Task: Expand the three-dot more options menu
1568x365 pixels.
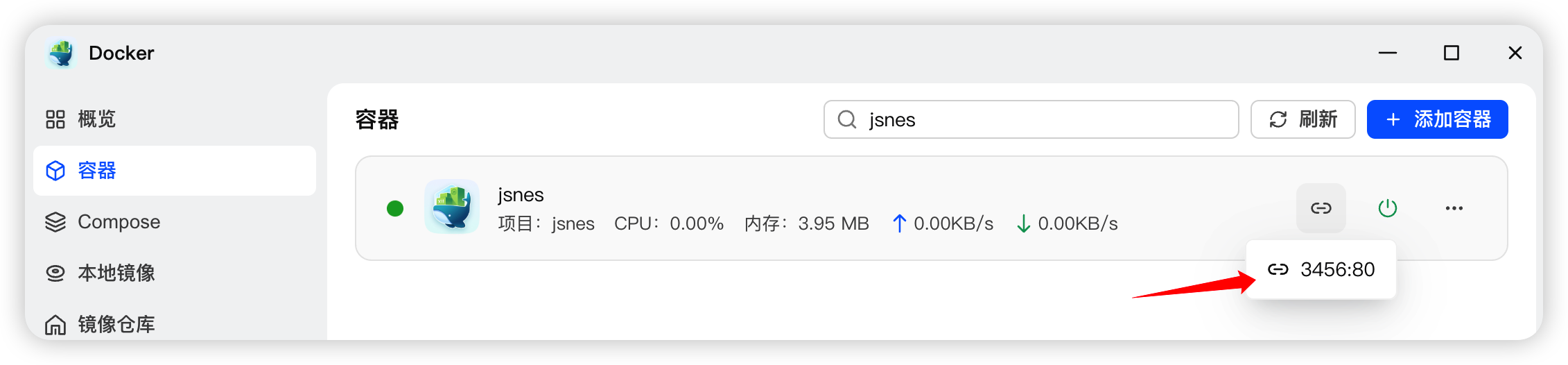Action: pyautogui.click(x=1454, y=208)
